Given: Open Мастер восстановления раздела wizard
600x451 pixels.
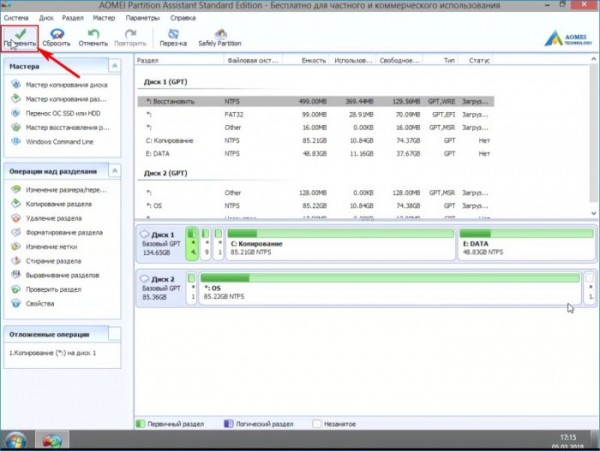Looking at the screenshot, I should (67, 127).
